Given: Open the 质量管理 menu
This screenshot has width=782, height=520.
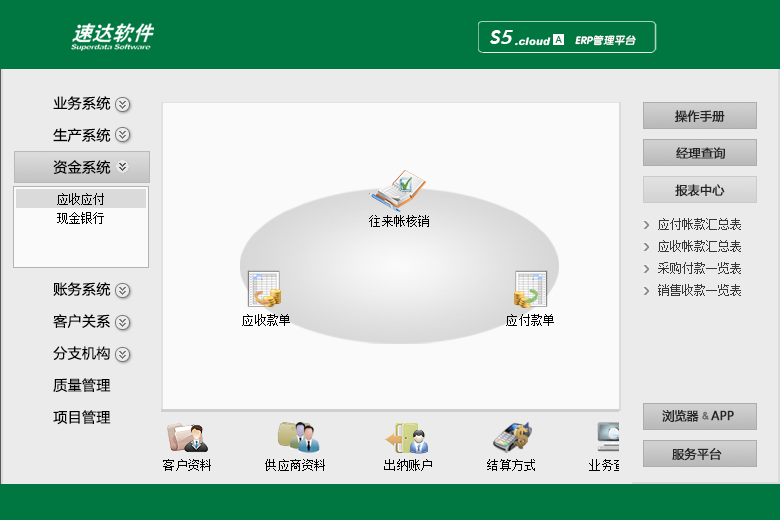Looking at the screenshot, I should click(x=82, y=385).
